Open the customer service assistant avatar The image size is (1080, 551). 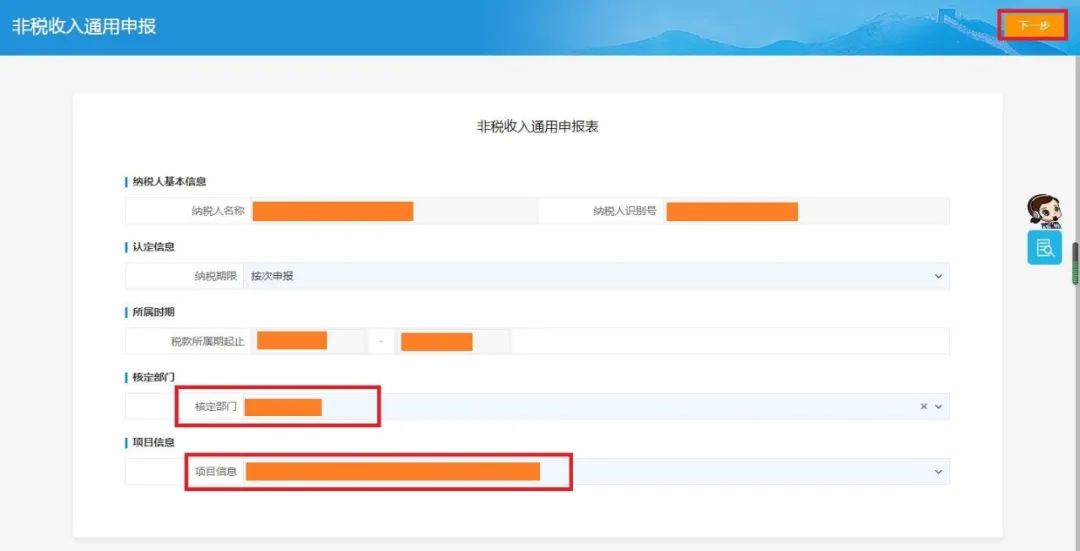[x=1043, y=211]
